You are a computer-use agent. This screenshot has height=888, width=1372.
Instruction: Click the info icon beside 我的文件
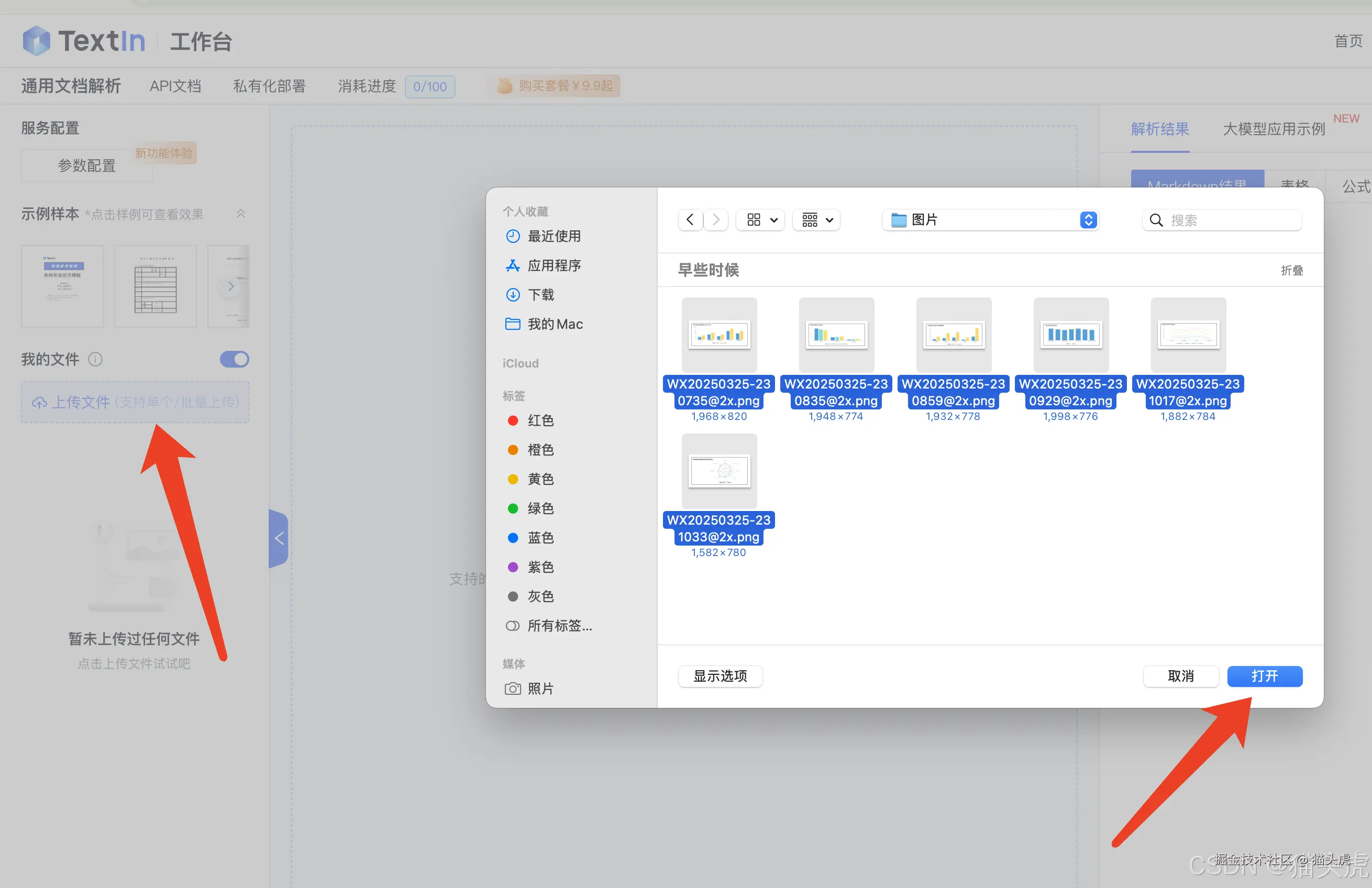(95, 359)
